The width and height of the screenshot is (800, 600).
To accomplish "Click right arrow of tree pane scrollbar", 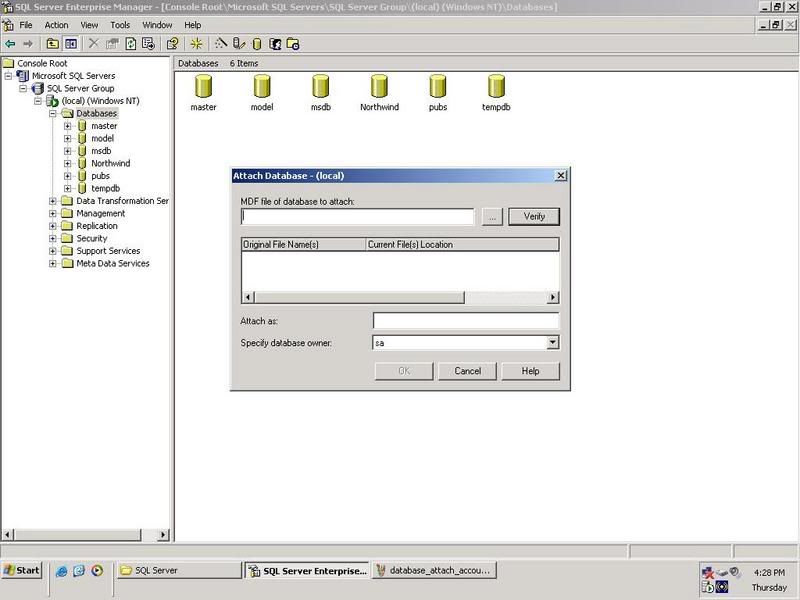I will (163, 535).
